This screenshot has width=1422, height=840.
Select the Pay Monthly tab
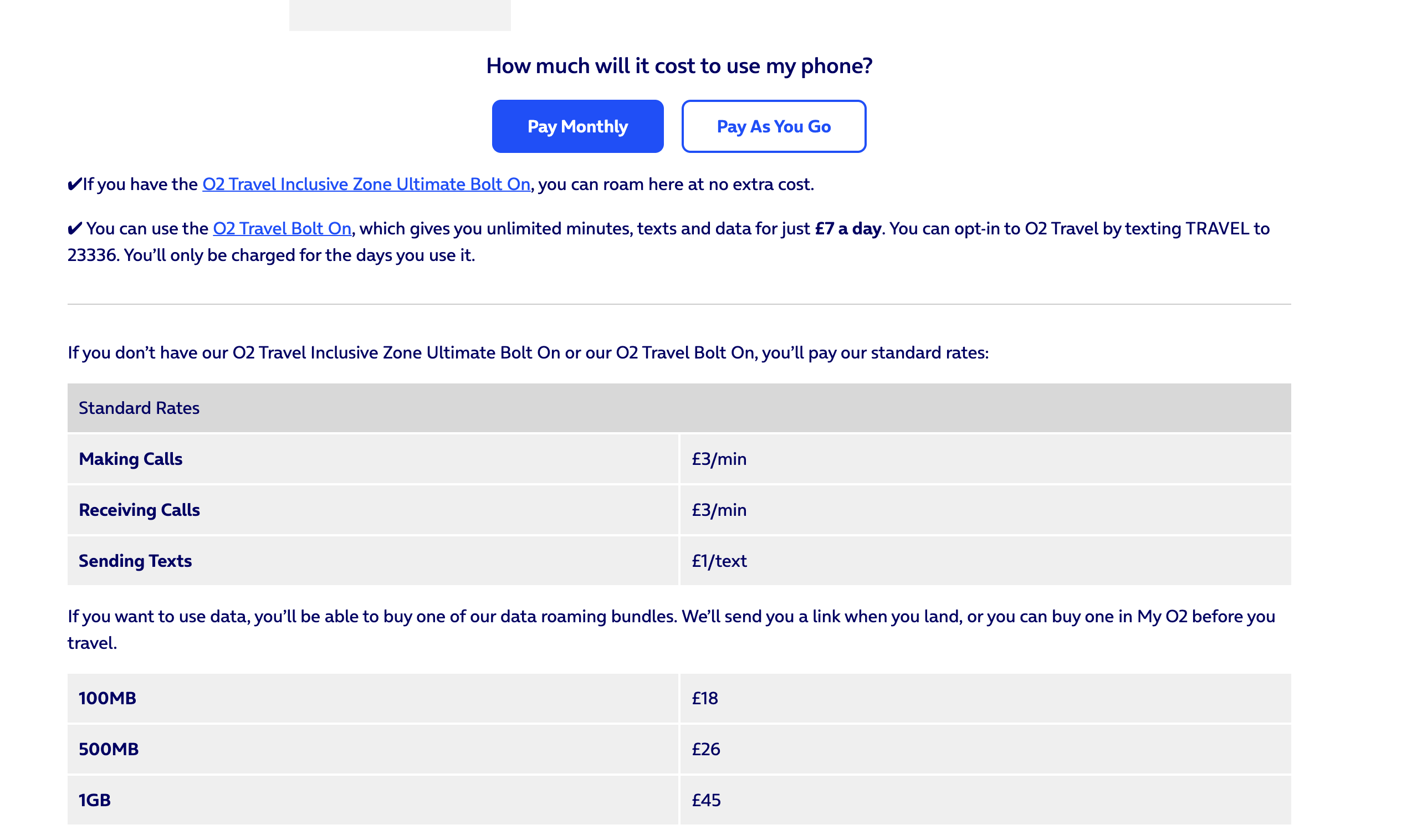(578, 126)
